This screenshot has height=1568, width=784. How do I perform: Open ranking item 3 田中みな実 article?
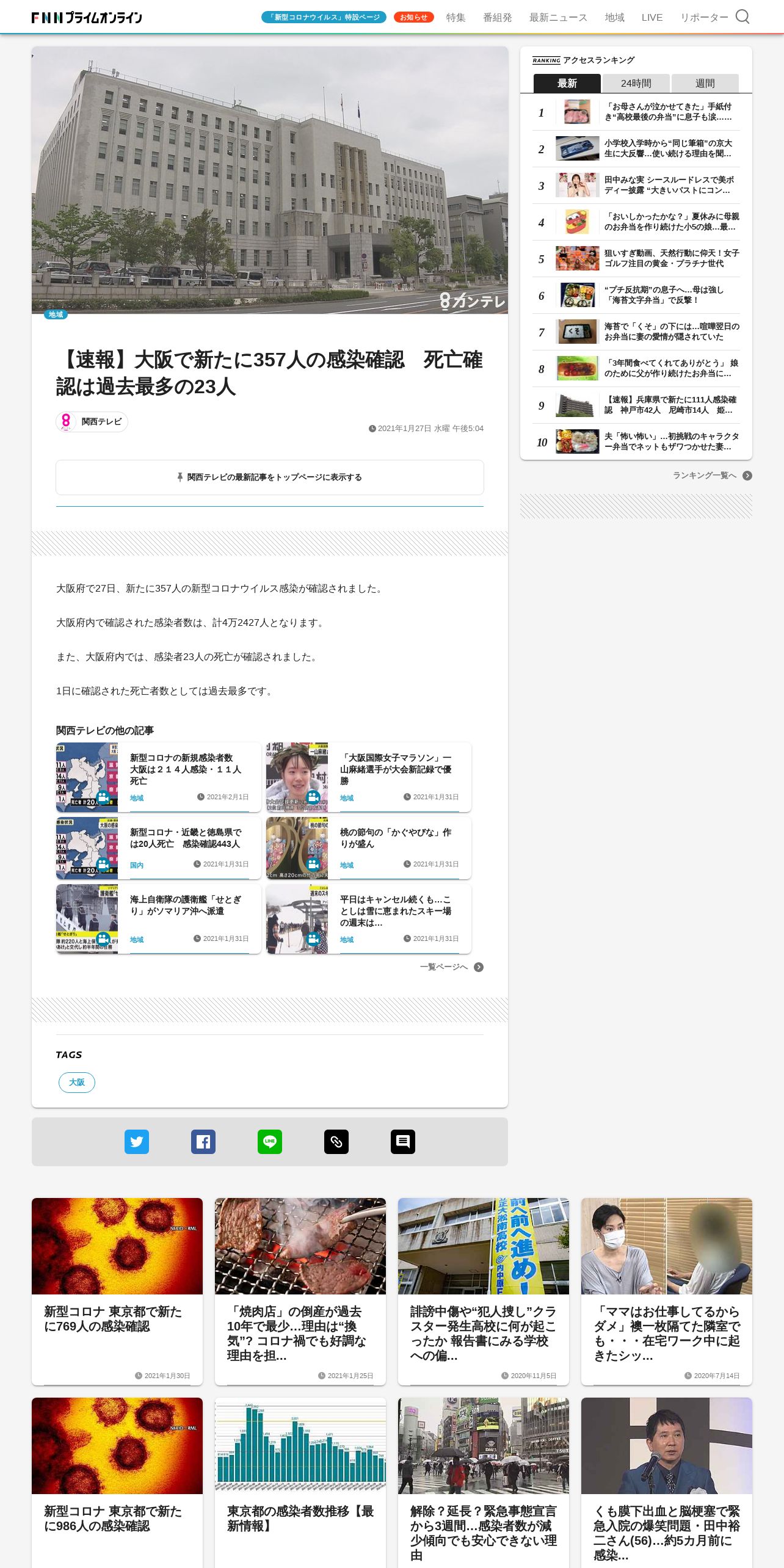click(636, 185)
